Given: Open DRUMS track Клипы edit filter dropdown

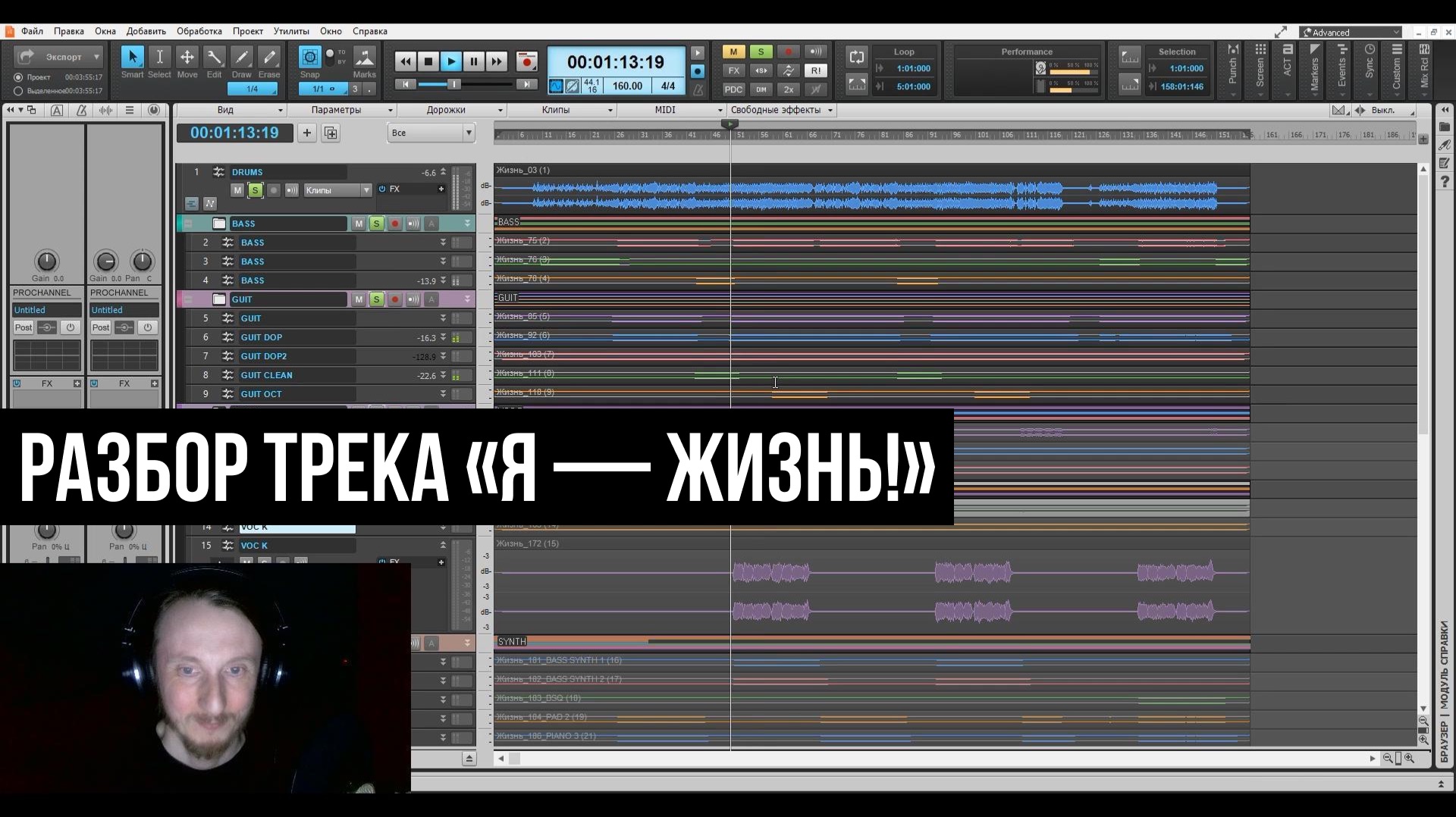Looking at the screenshot, I should coord(337,189).
